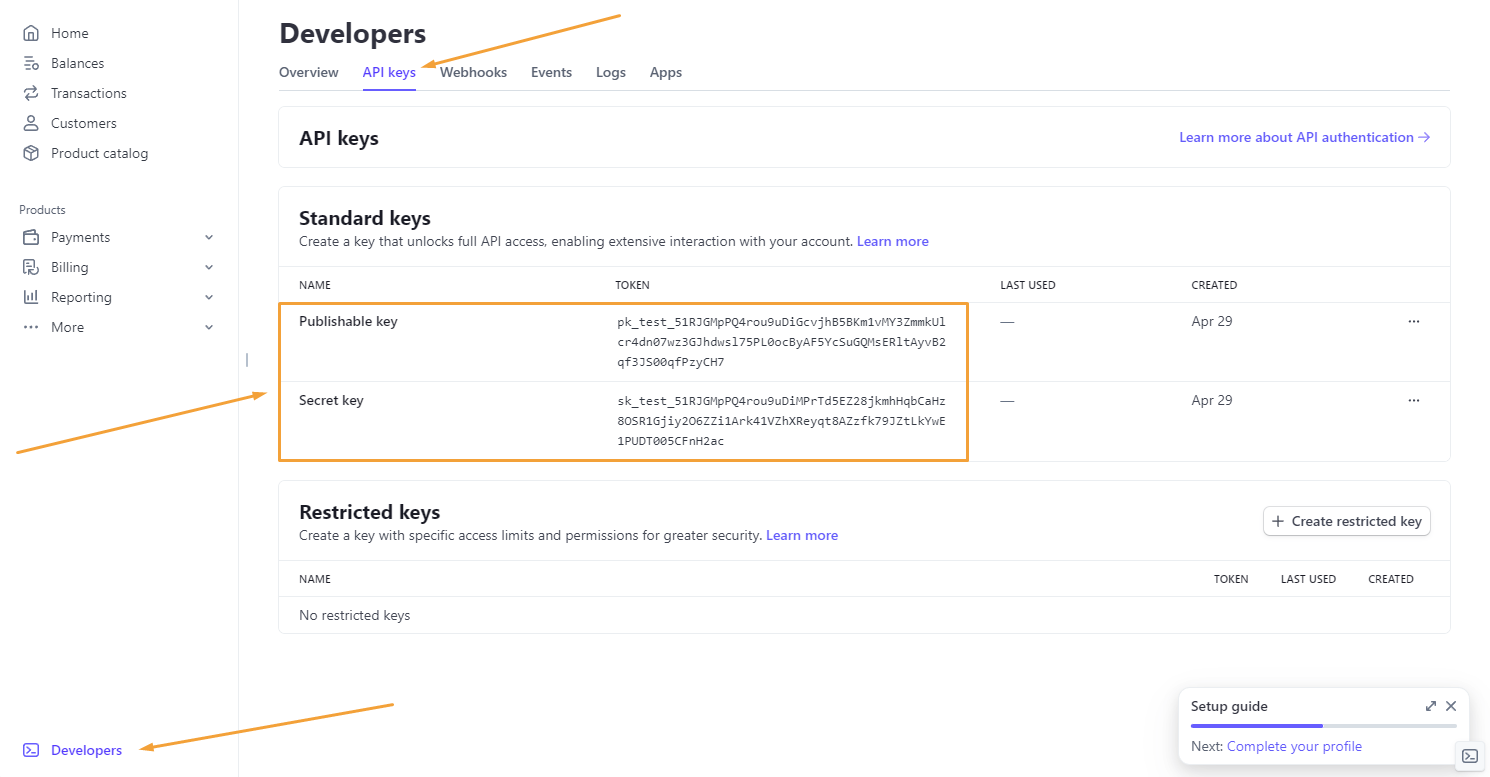
Task: Click Learn more under Restricted keys
Action: 802,536
